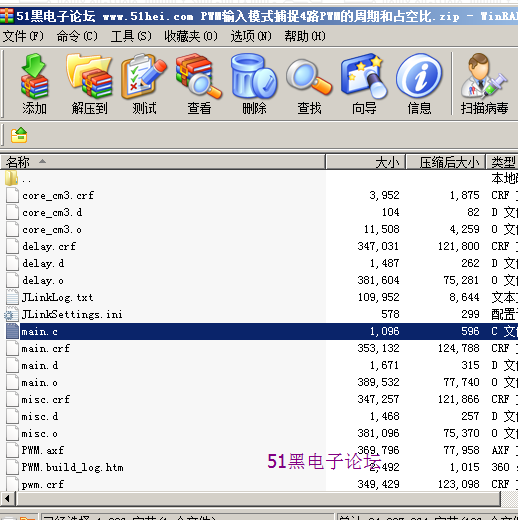Click the packed size value 8,644
Screen dimensions: 518x520
point(464,297)
